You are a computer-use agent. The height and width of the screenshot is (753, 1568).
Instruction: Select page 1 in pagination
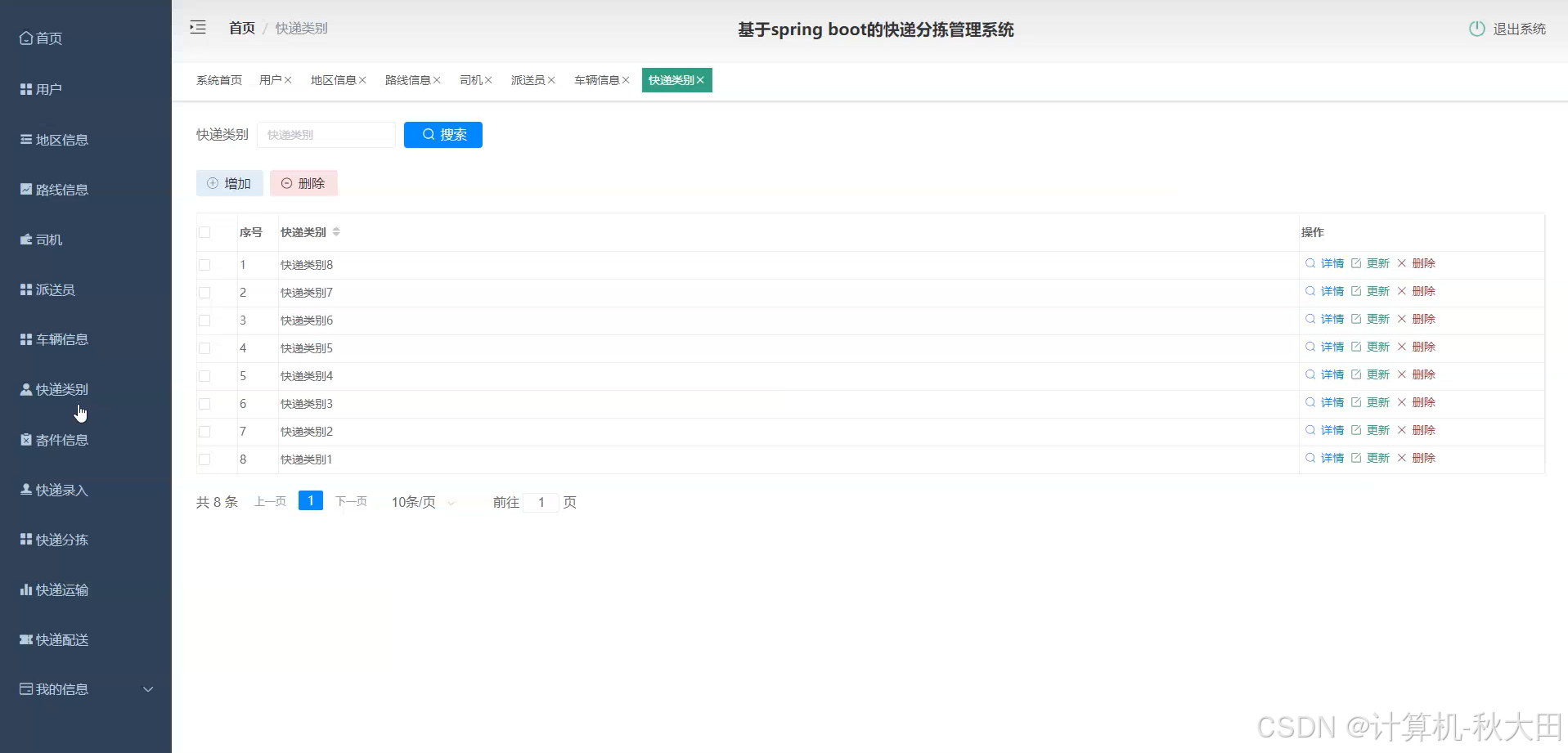(311, 500)
